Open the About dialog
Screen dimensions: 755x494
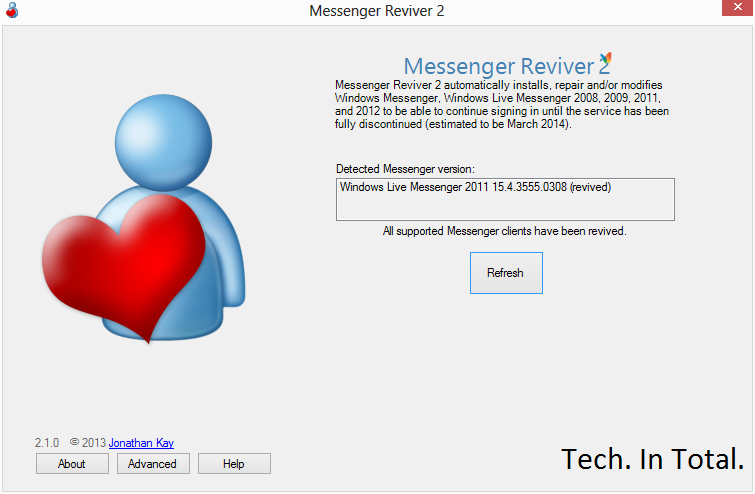click(x=72, y=463)
